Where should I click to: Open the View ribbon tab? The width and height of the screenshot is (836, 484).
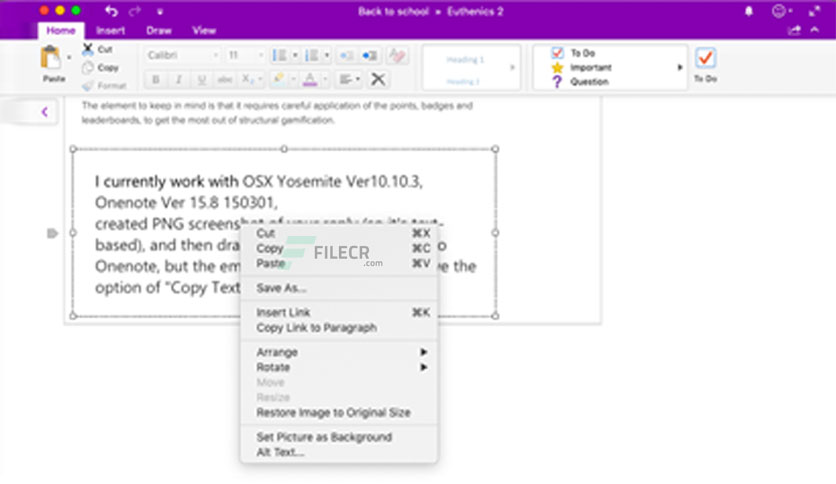204,30
